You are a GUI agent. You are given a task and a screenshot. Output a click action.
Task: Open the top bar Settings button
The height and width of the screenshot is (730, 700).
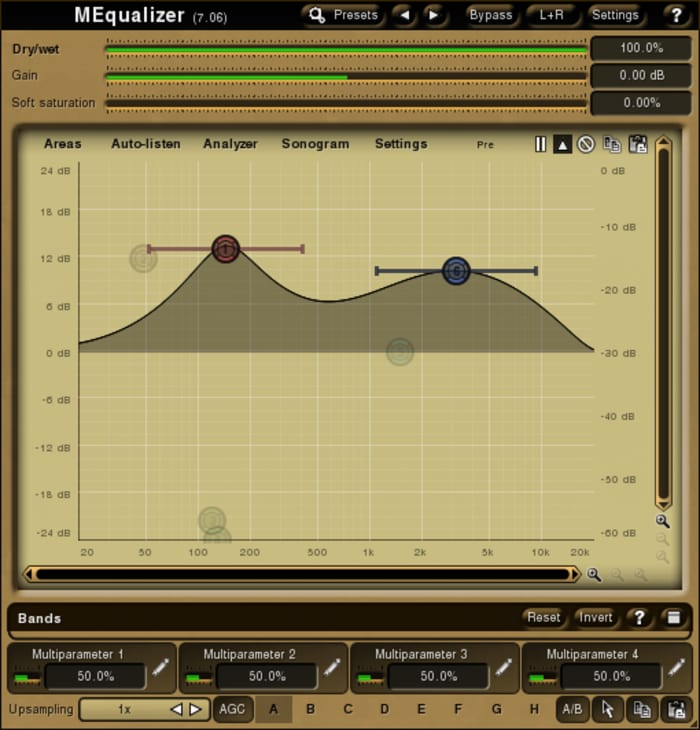pos(615,15)
